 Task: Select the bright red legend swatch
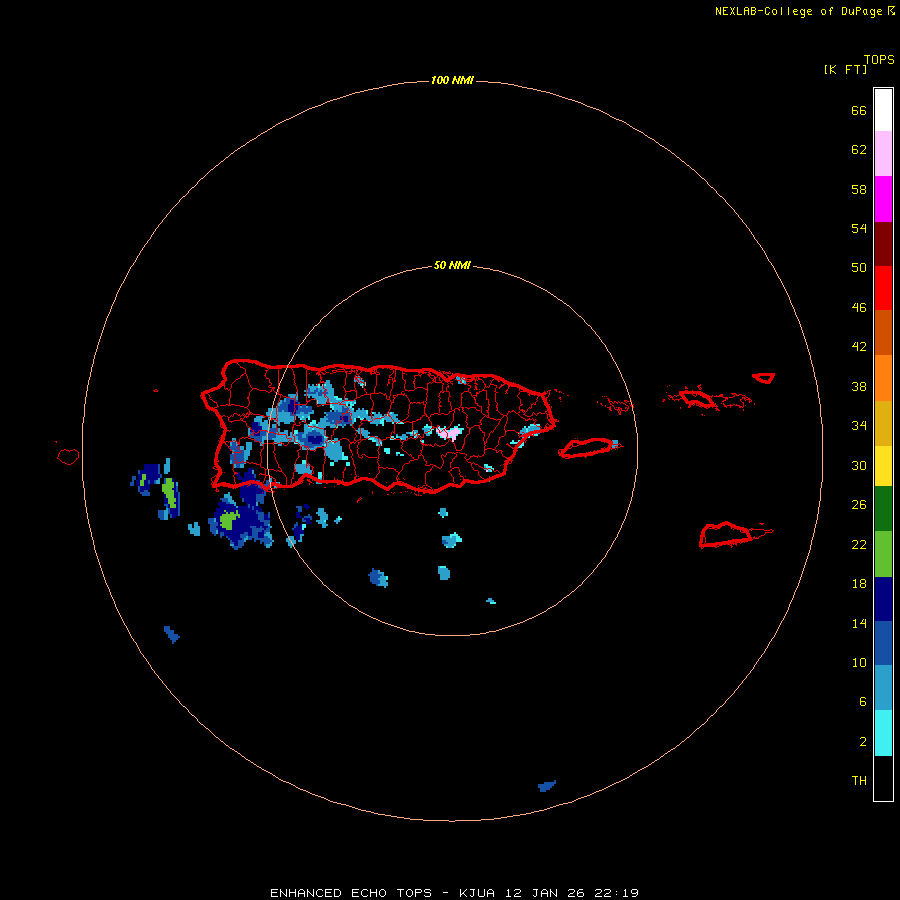883,288
